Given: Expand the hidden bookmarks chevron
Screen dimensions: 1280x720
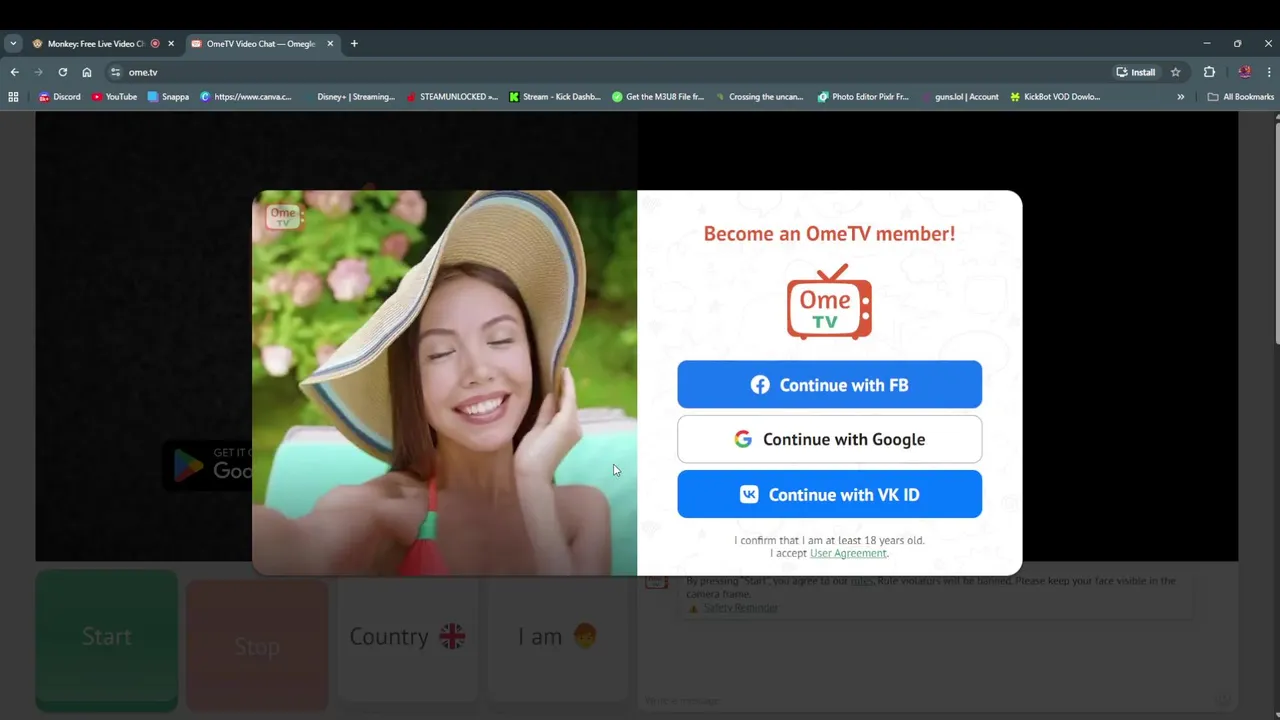Looking at the screenshot, I should pos(1181,97).
